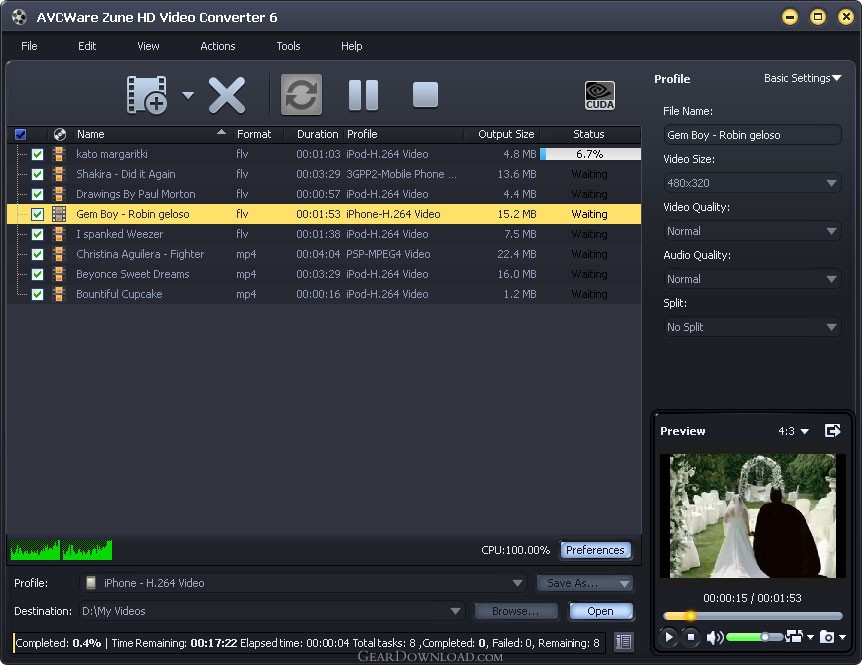The image size is (862, 665).
Task: Uncheck the Christina Aguilera - Fighter checkbox
Action: 37,254
